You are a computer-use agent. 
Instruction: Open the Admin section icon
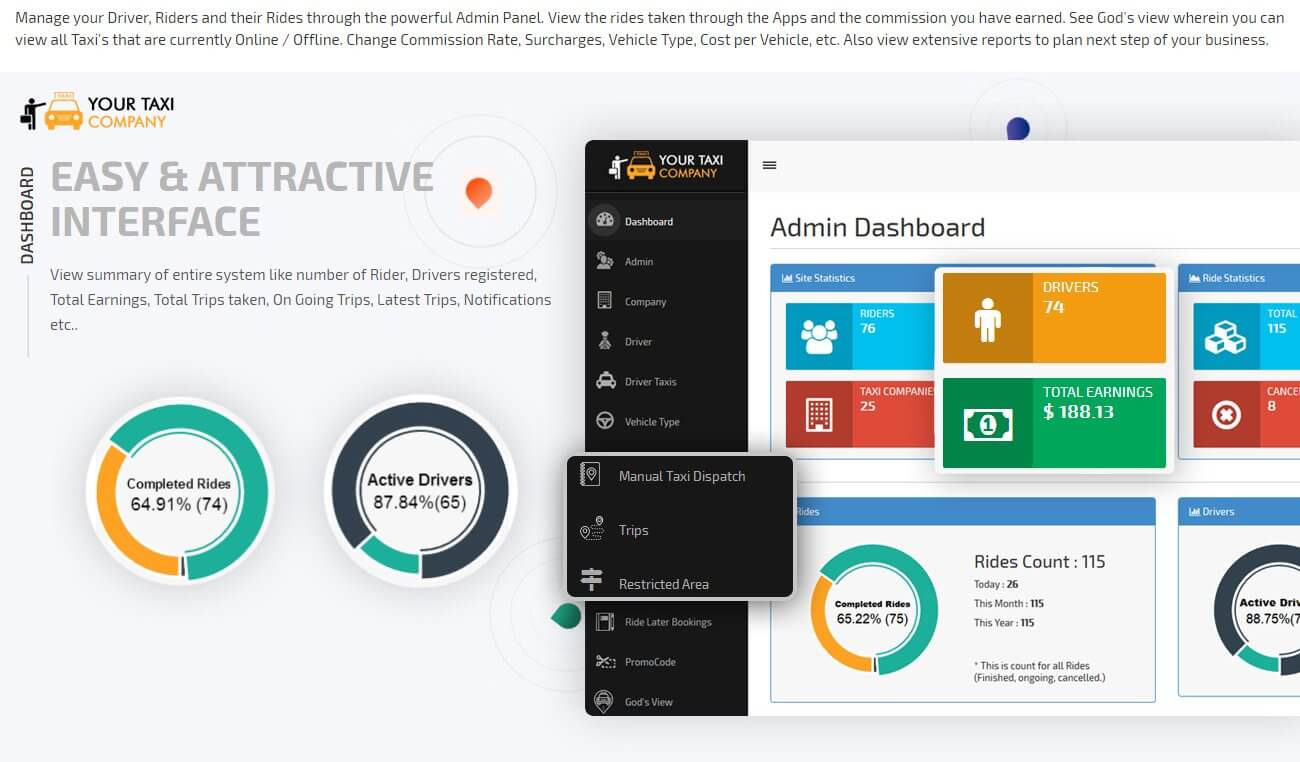tap(604, 261)
